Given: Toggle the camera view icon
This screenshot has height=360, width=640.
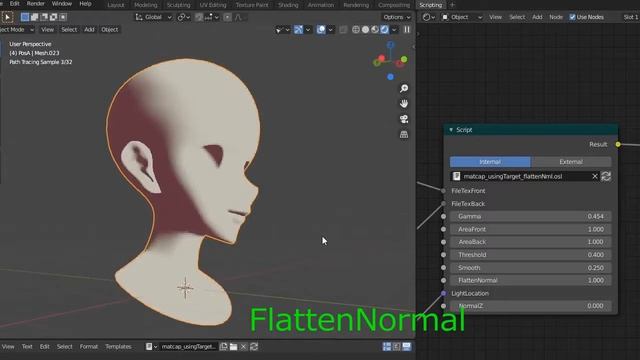Looking at the screenshot, I should 404,119.
